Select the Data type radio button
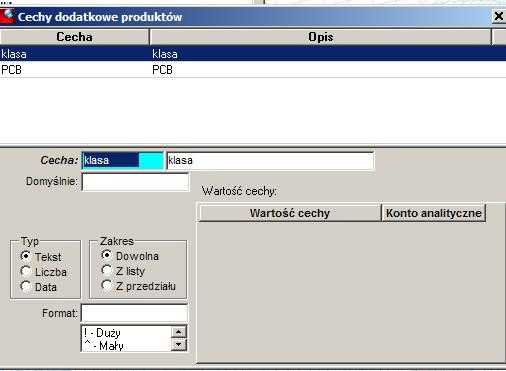Viewport: 506px width, 371px height. point(26,287)
